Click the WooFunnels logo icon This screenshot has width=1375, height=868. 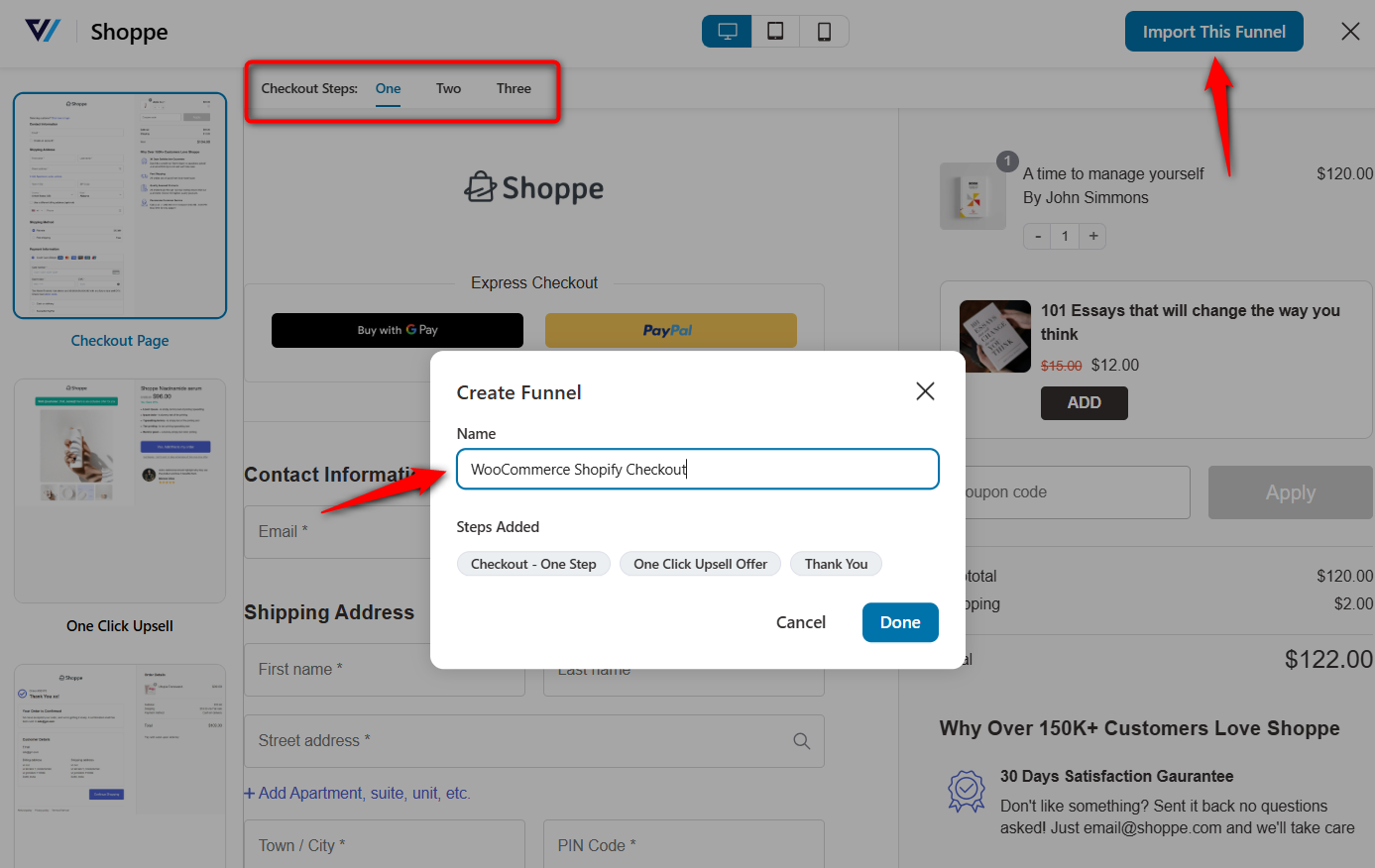tap(43, 31)
